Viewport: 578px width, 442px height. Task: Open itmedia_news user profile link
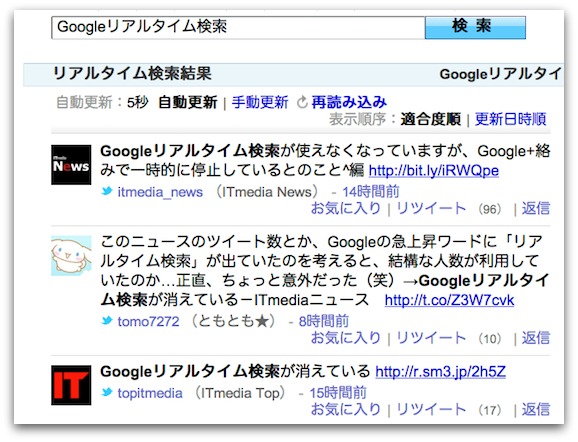(x=160, y=192)
